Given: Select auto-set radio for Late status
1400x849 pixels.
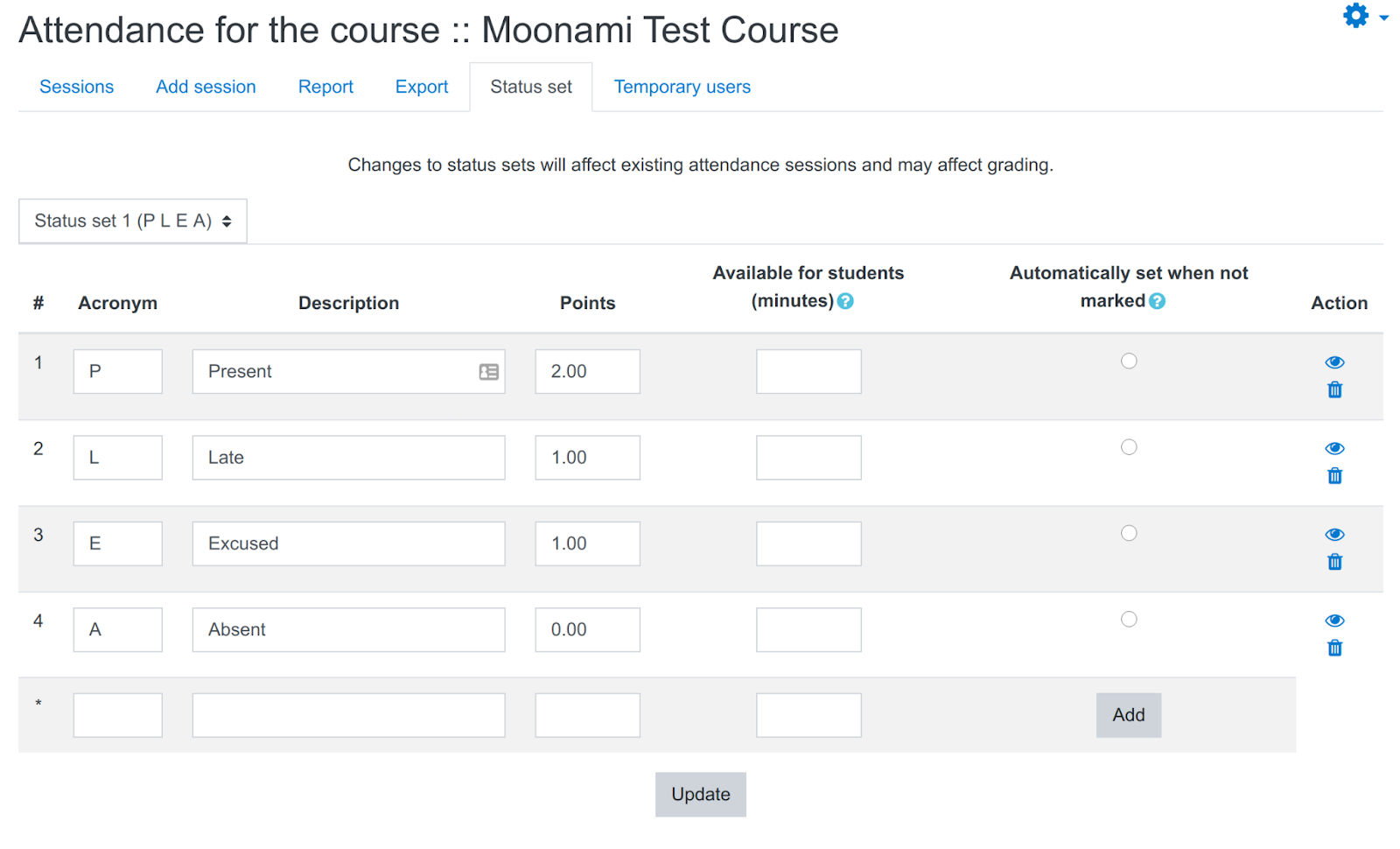Looking at the screenshot, I should [1129, 446].
